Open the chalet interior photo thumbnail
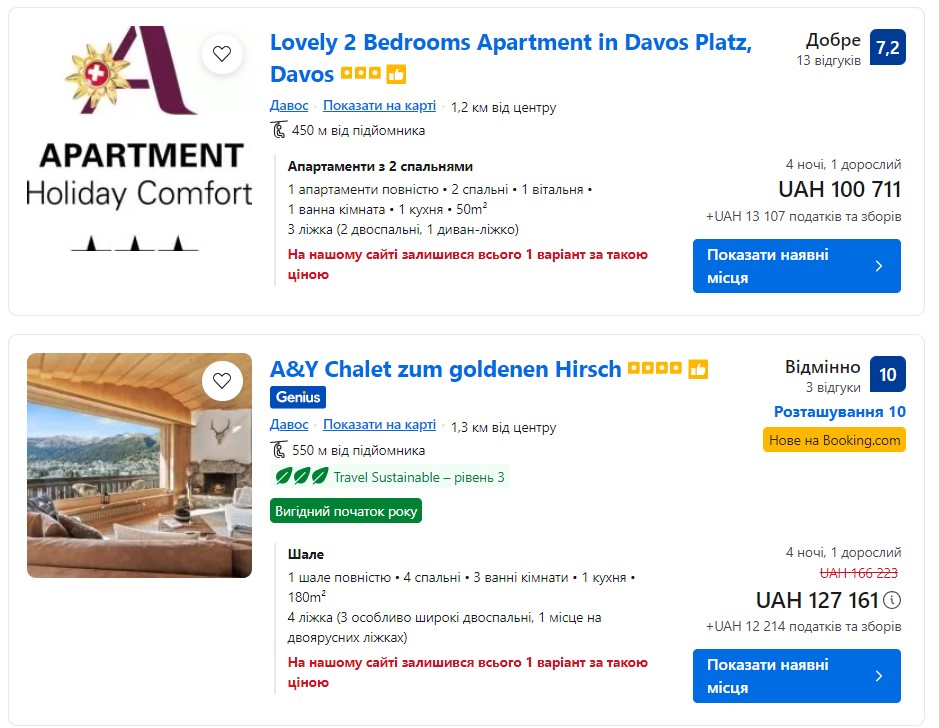Screen dimensions: 939x728 click(139, 465)
